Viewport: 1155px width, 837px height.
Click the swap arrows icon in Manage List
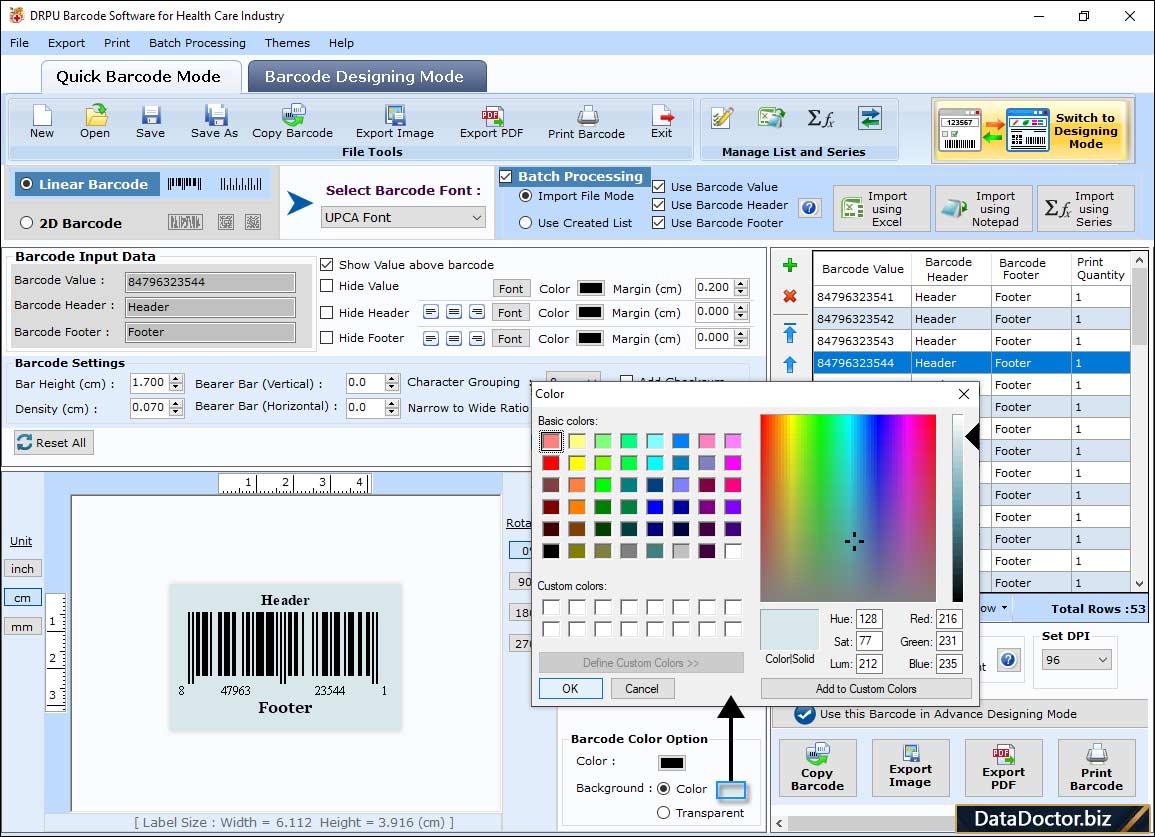870,118
